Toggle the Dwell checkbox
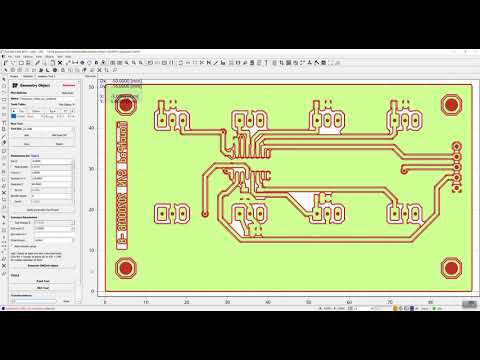 pyautogui.click(x=13, y=202)
